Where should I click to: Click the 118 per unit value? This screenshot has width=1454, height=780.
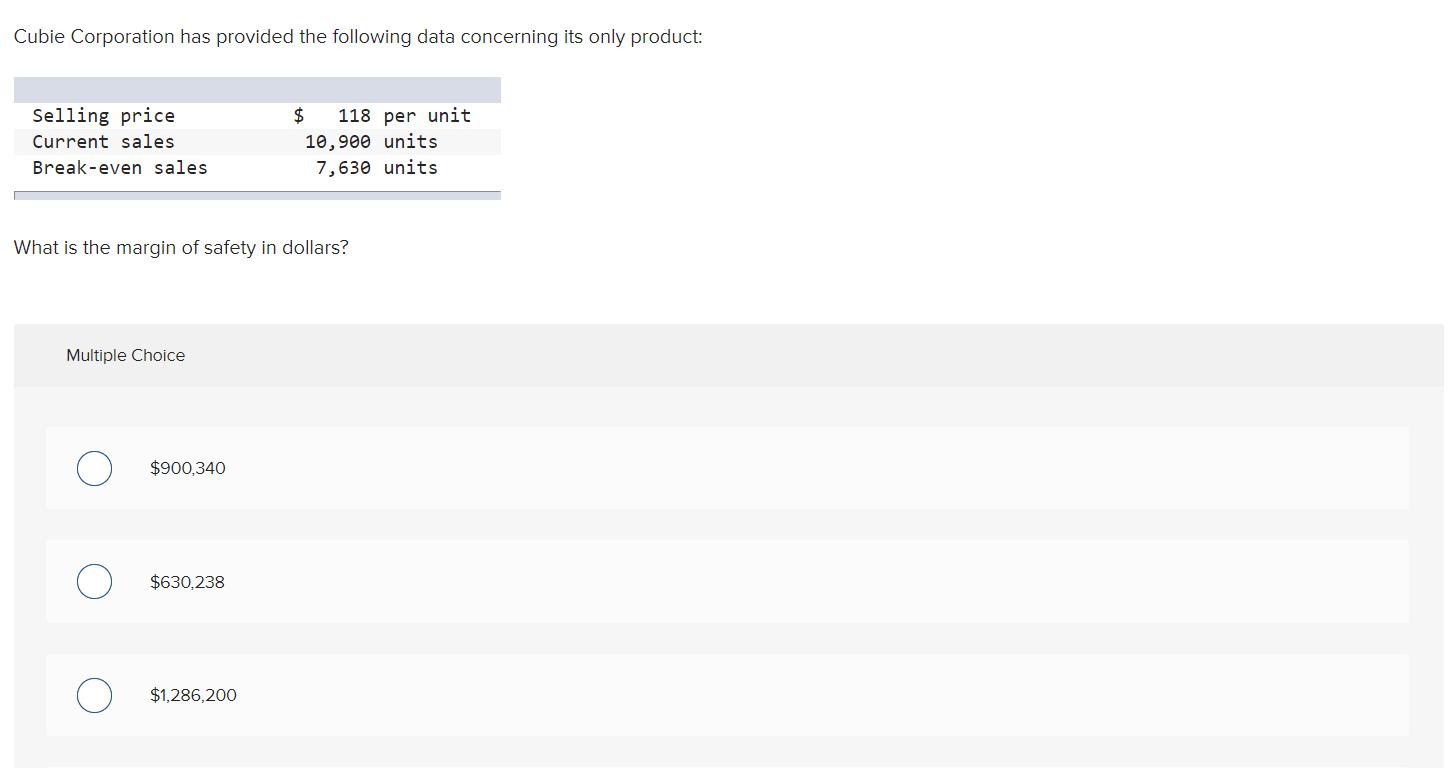pyautogui.click(x=404, y=116)
